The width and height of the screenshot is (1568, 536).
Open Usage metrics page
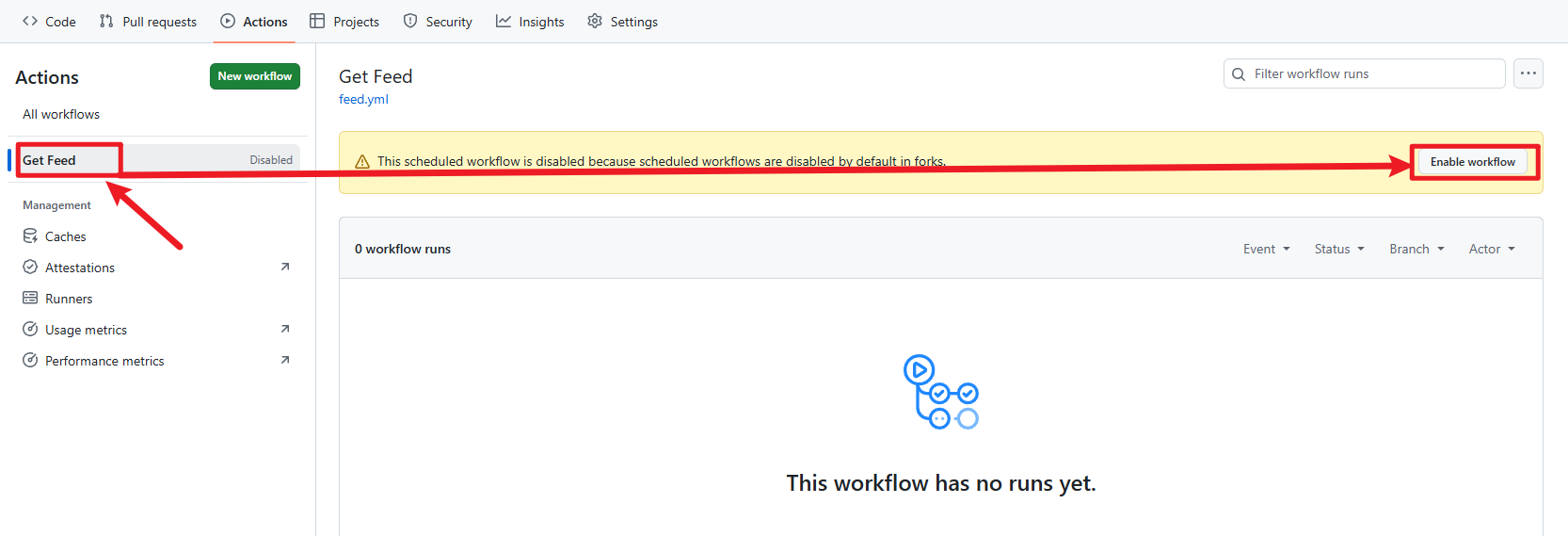[x=157, y=330]
